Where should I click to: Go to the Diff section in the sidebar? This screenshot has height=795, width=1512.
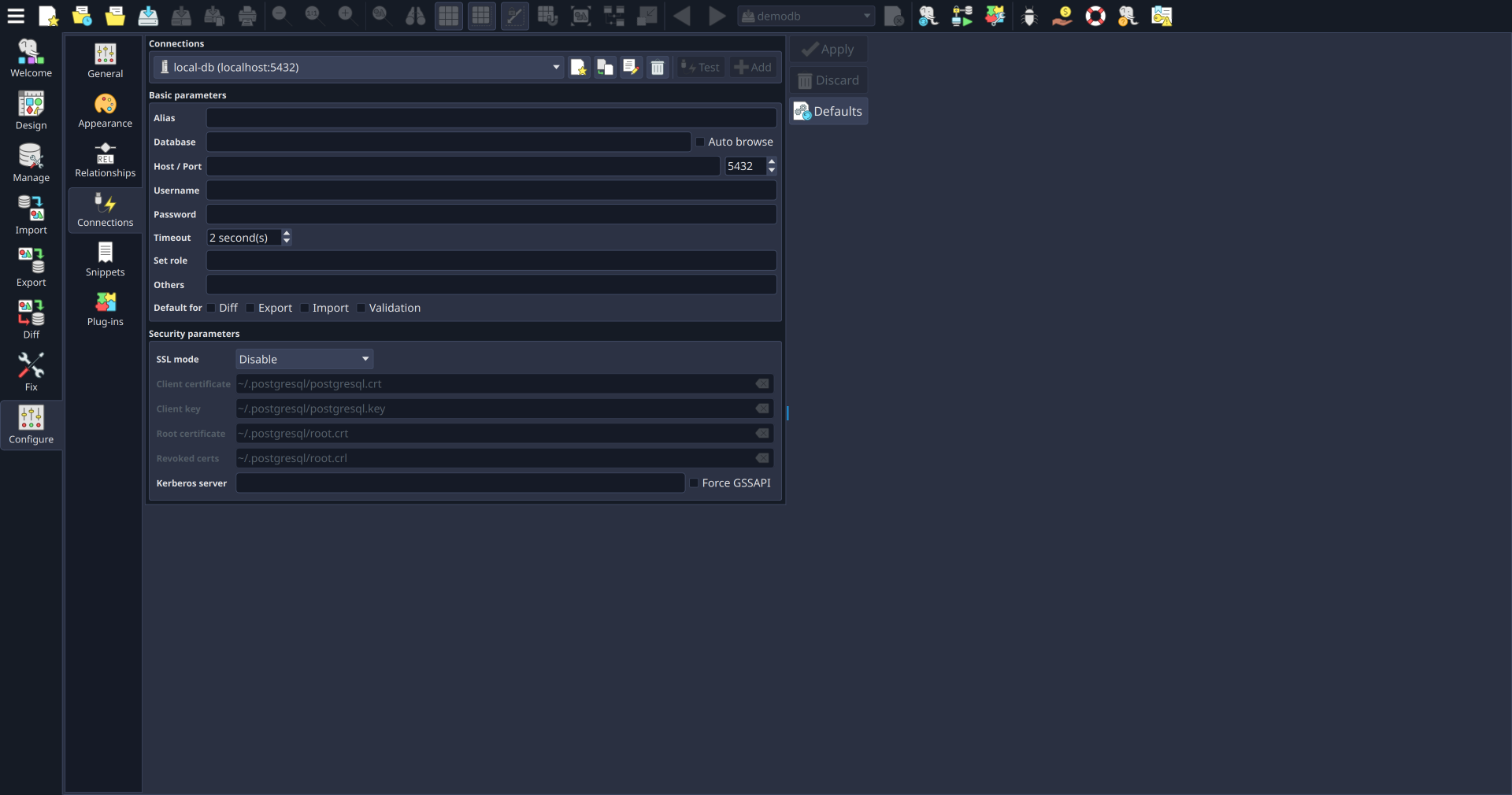(31, 318)
